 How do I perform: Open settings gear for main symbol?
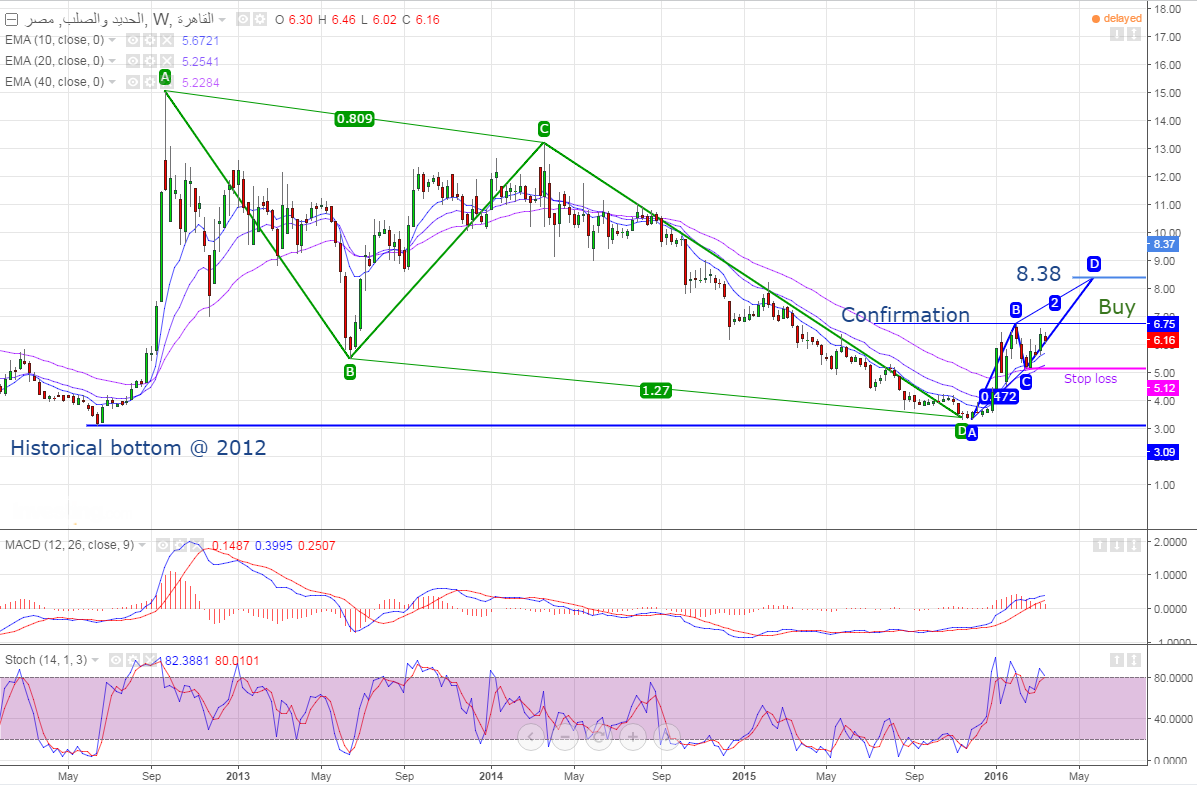260,19
